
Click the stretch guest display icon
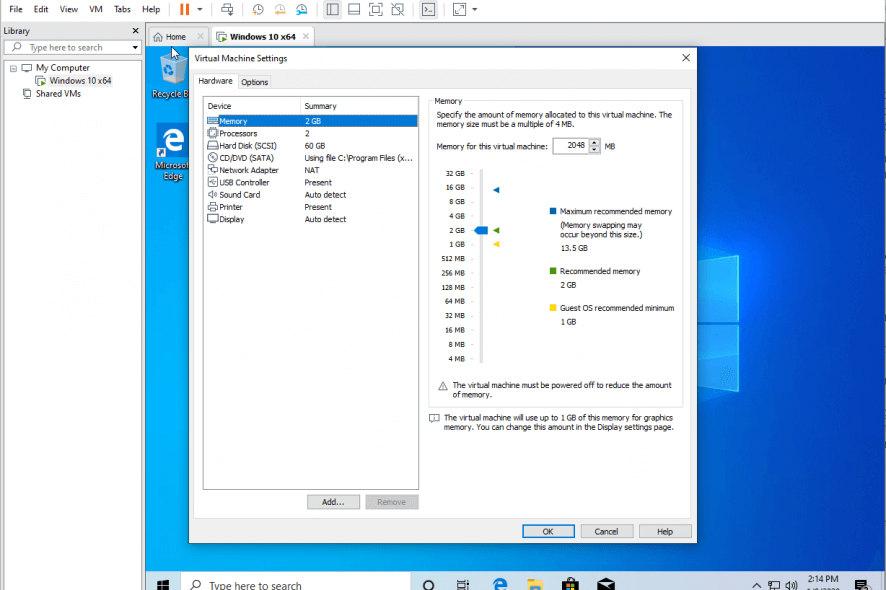(459, 9)
